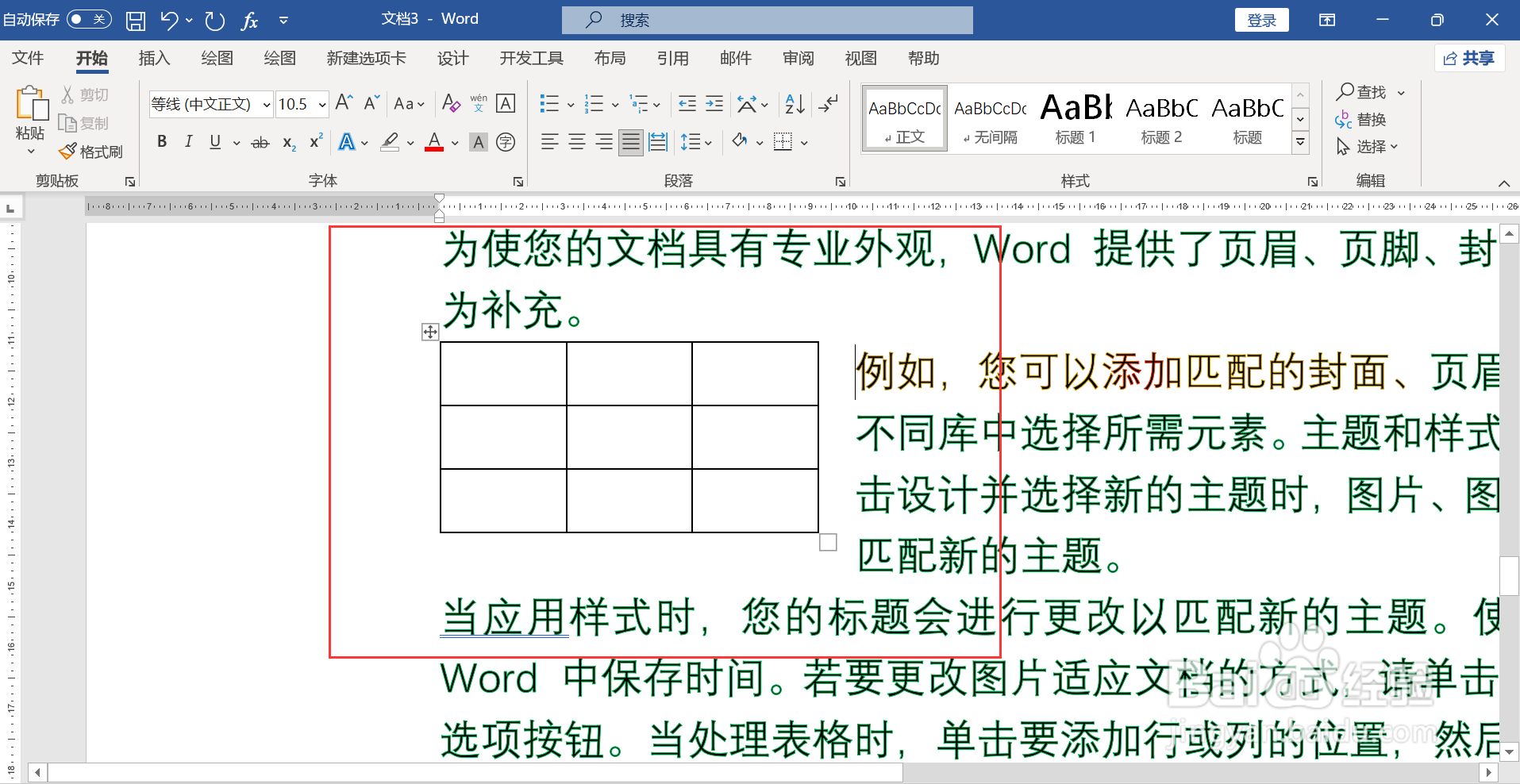Click the strikethrough ab icon
This screenshot has height=784, width=1520.
click(260, 143)
